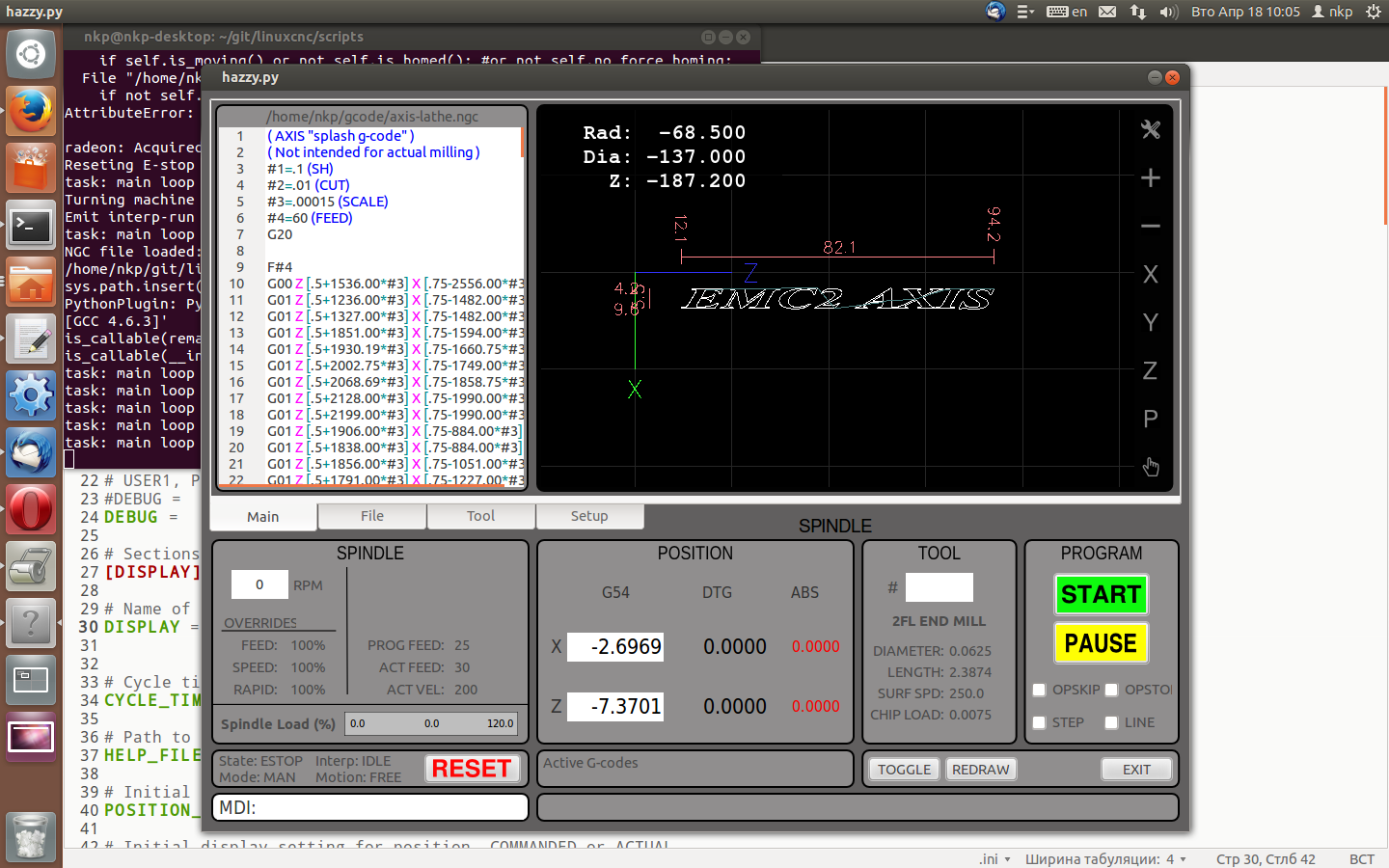The image size is (1389, 868).
Task: Enable the LINE checkbox
Action: click(x=1111, y=722)
